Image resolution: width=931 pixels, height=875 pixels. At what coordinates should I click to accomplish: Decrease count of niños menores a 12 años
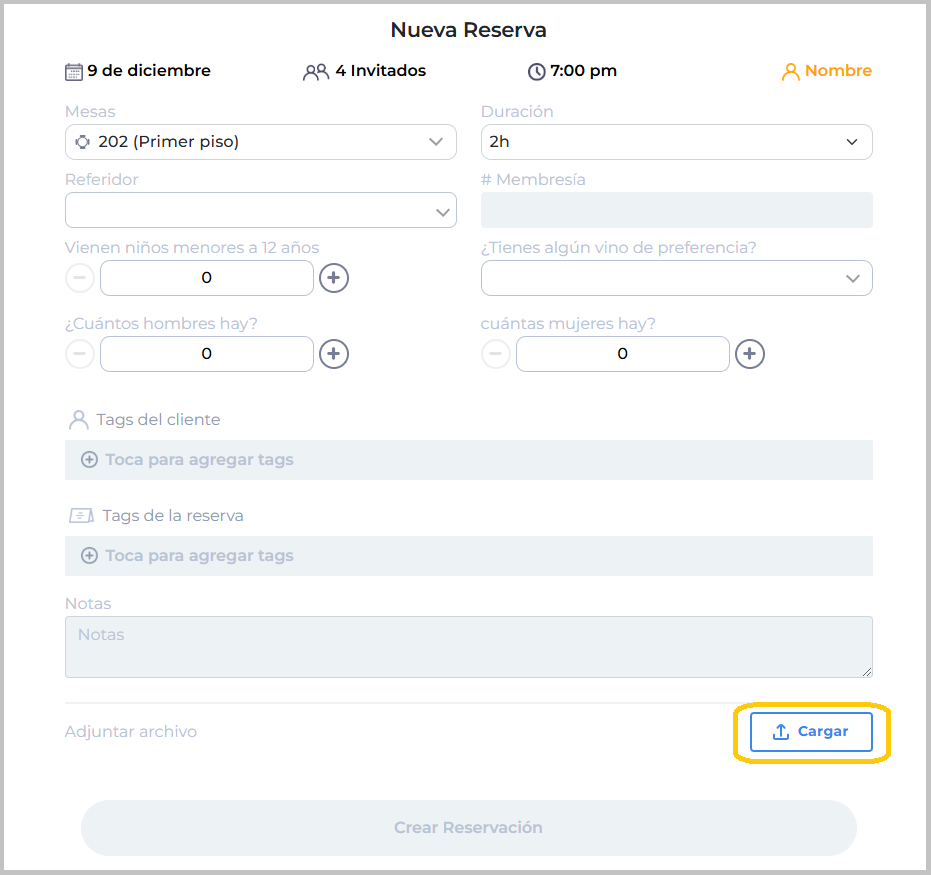point(80,278)
